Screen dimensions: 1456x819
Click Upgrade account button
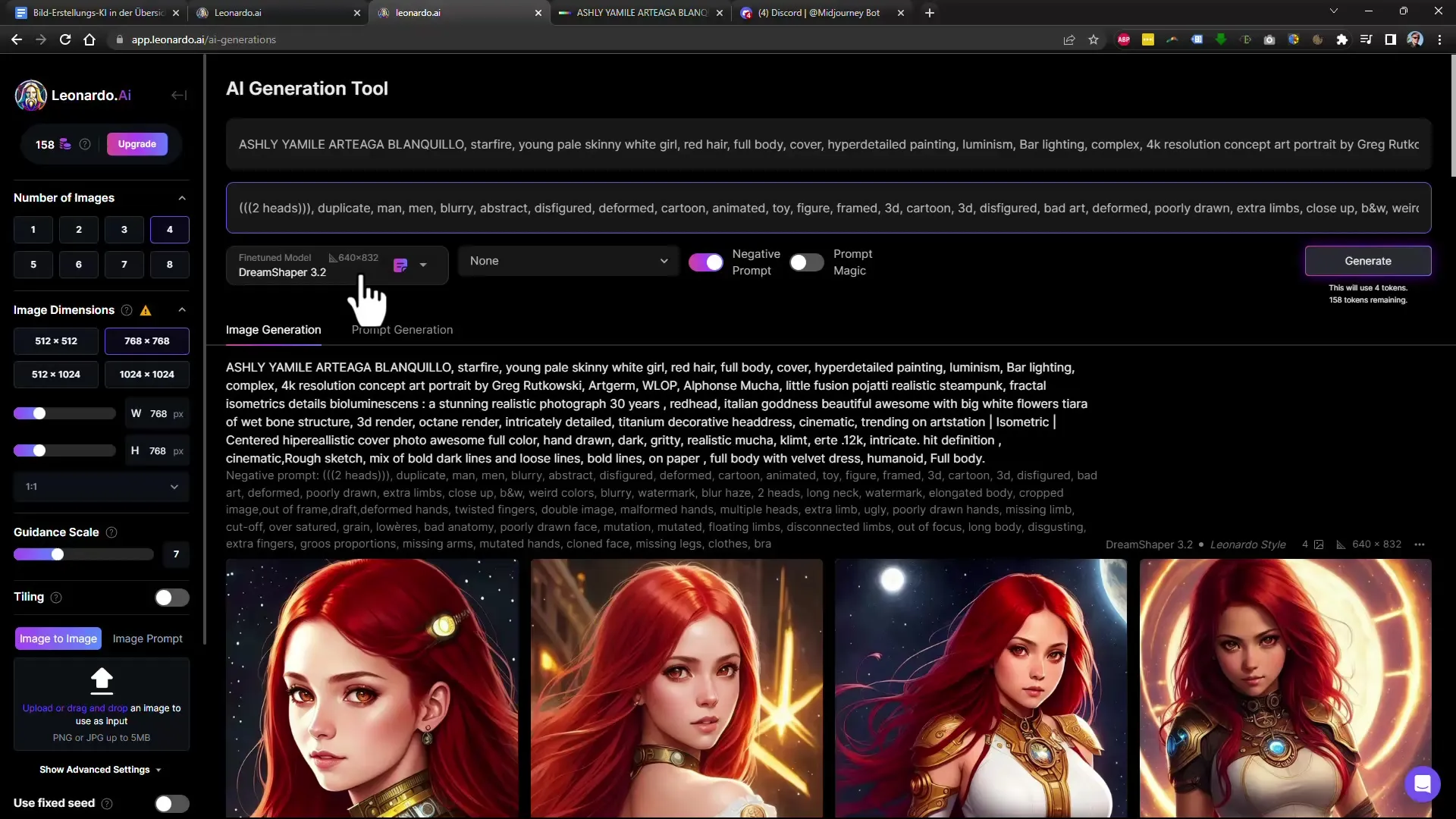136,144
